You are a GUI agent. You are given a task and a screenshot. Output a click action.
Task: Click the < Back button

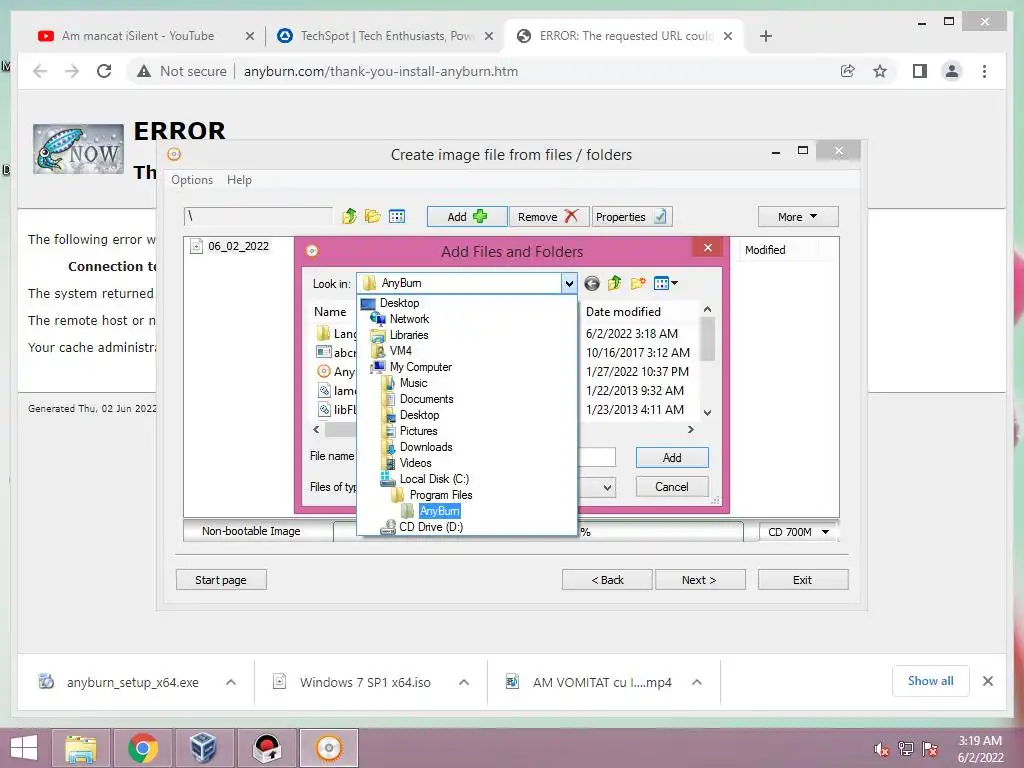[x=607, y=580]
